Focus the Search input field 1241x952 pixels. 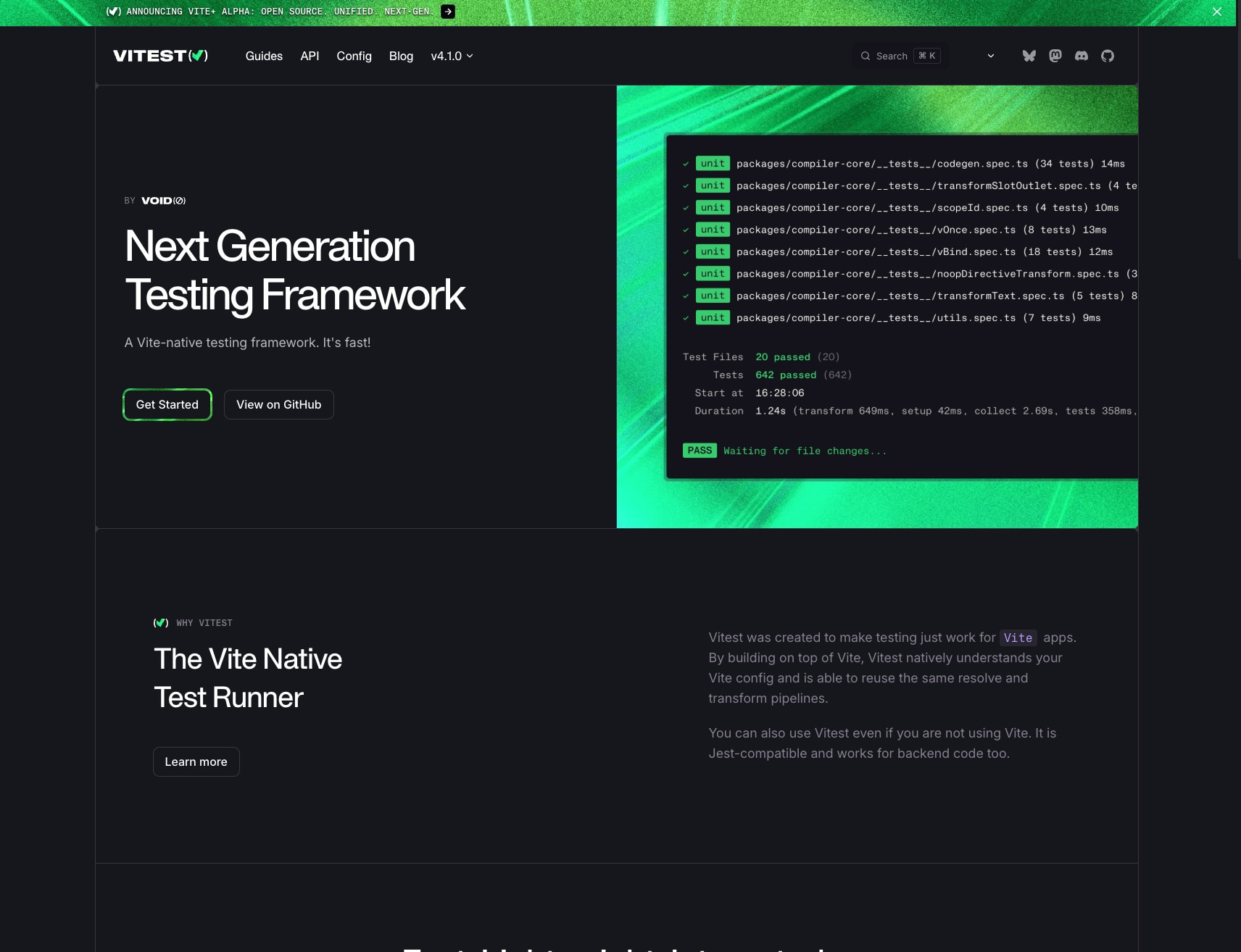click(900, 56)
